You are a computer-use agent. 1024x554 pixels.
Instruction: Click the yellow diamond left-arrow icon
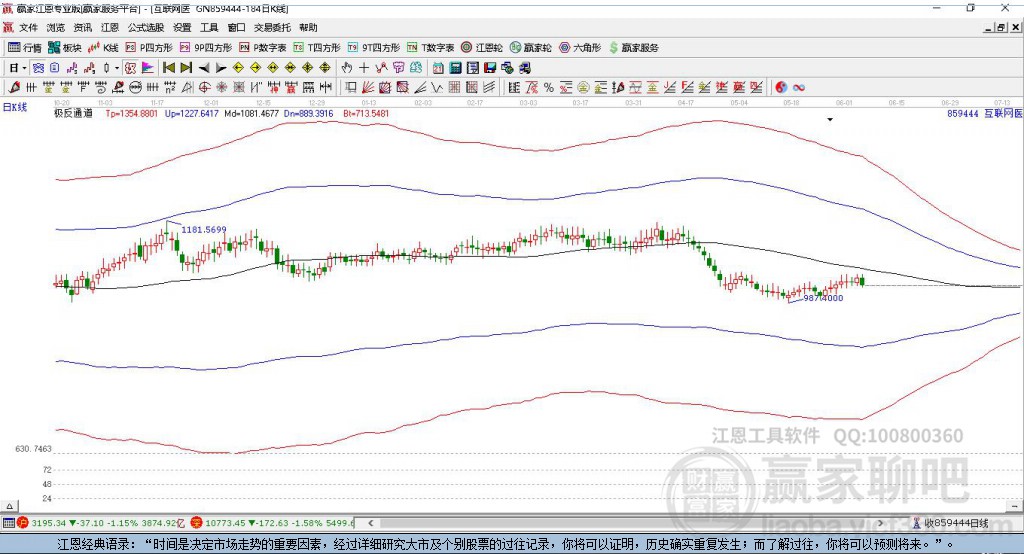coord(238,68)
